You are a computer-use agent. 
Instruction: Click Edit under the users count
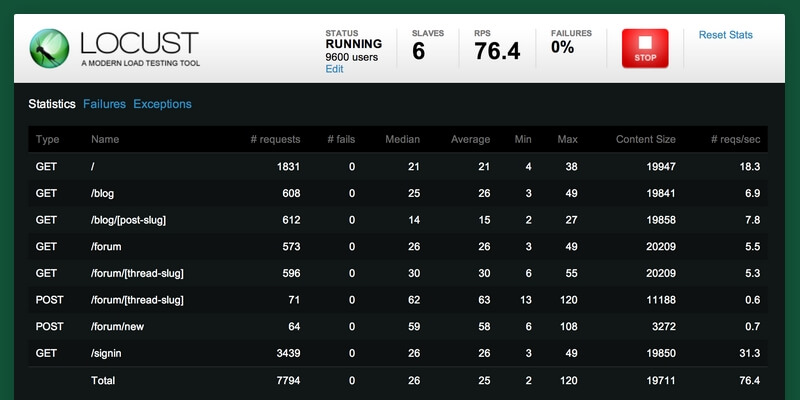coord(334,69)
